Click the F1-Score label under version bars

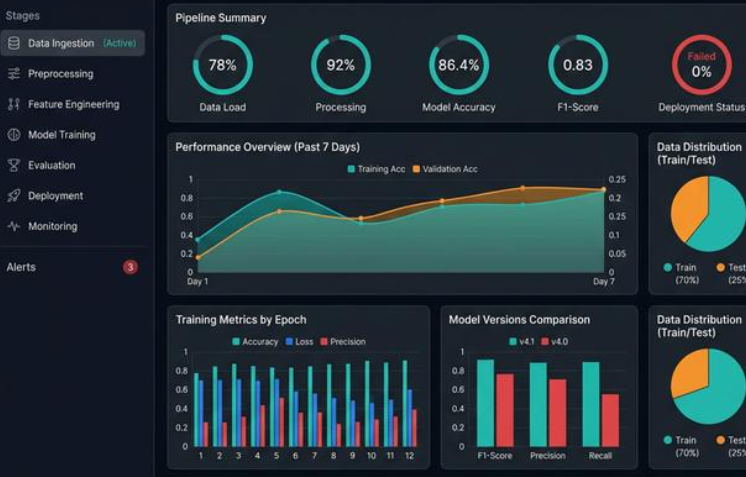495,456
